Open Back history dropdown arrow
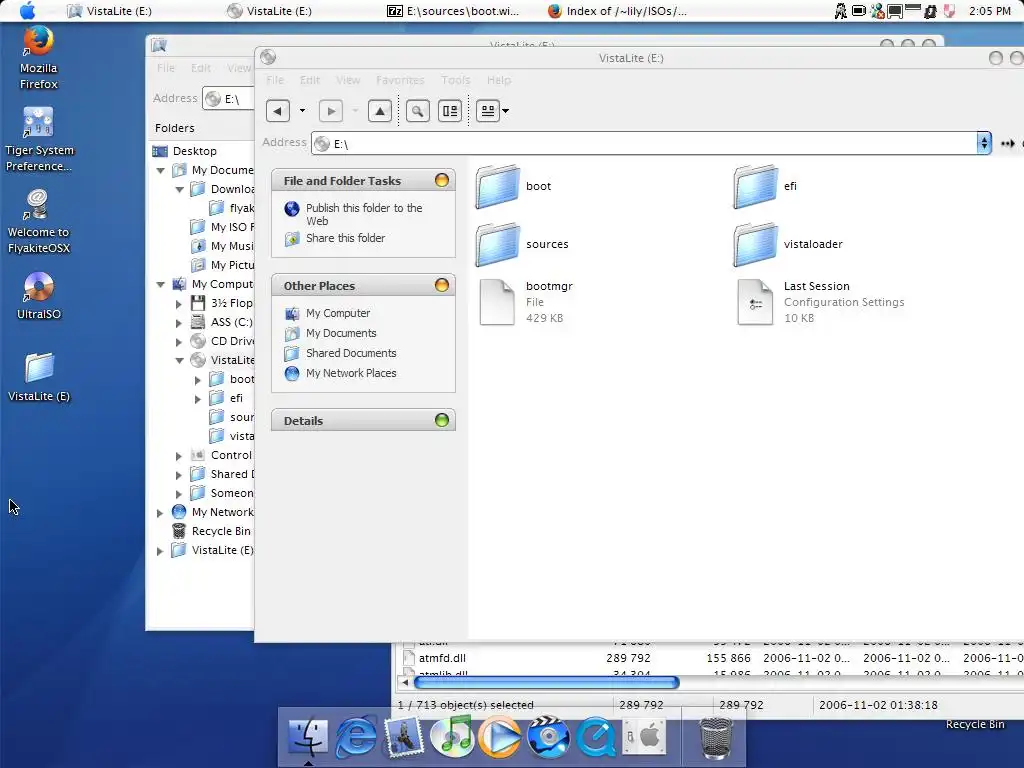 302,111
